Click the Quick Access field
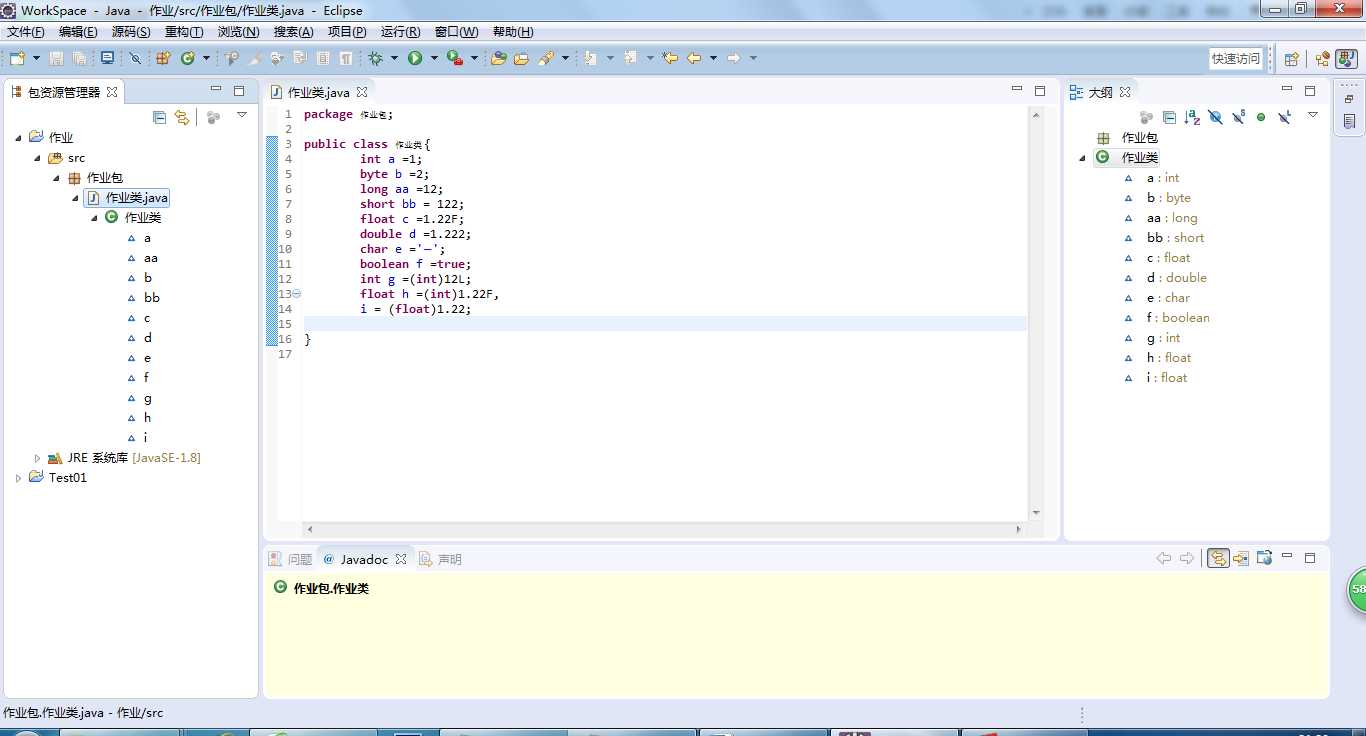Screen dimensions: 1366x736 click(x=1236, y=58)
